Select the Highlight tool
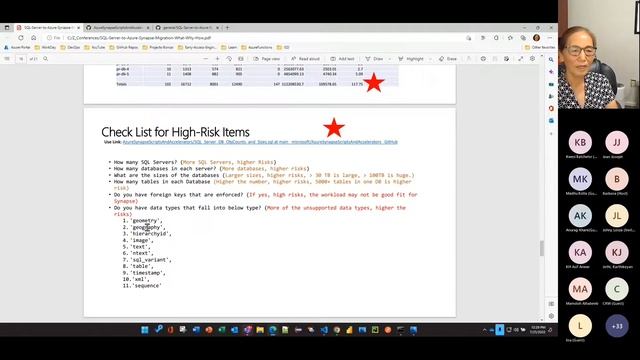 tap(411, 59)
